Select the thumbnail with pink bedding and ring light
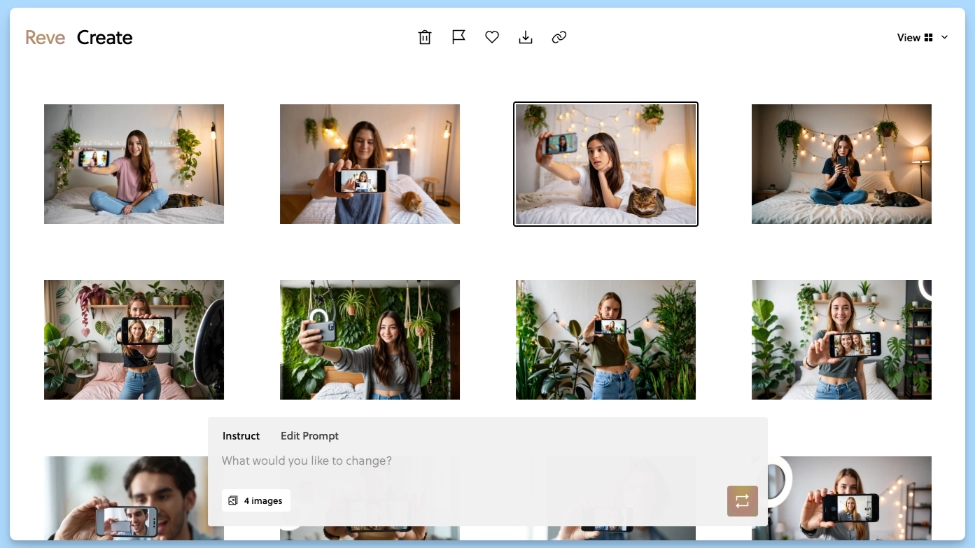The width and height of the screenshot is (975, 548). (x=134, y=340)
